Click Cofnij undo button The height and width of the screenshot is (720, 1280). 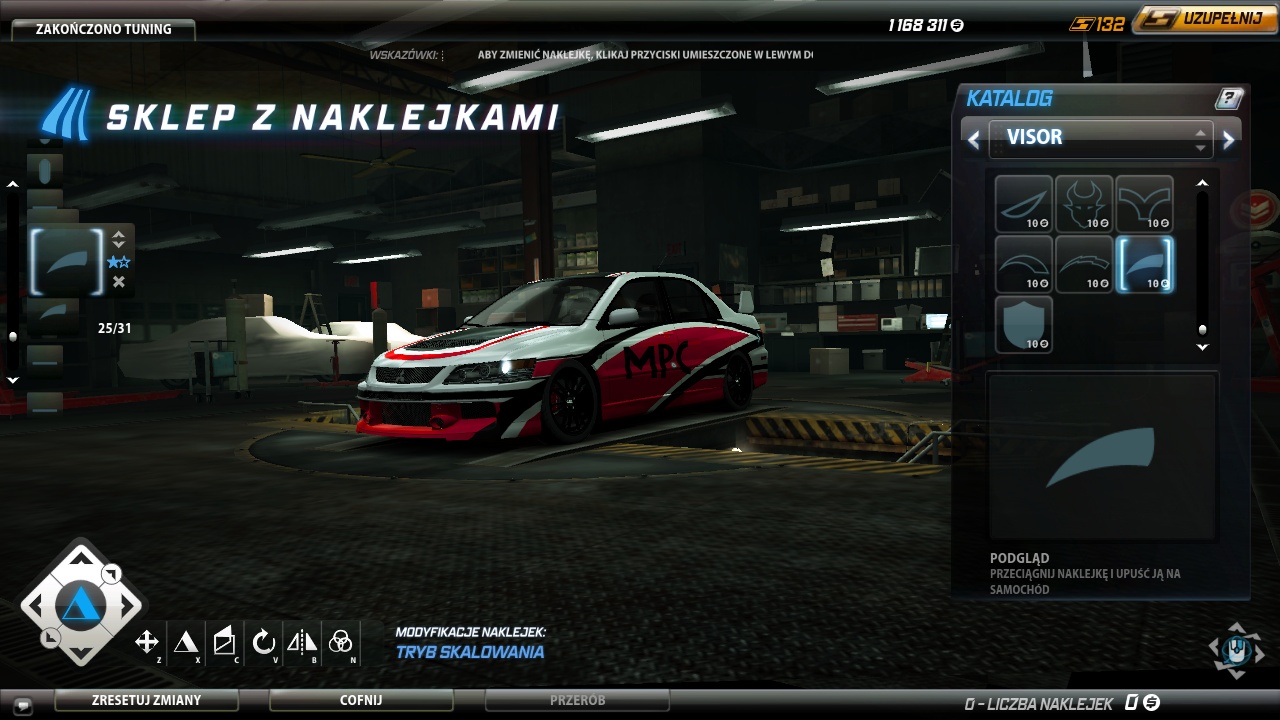coord(361,700)
